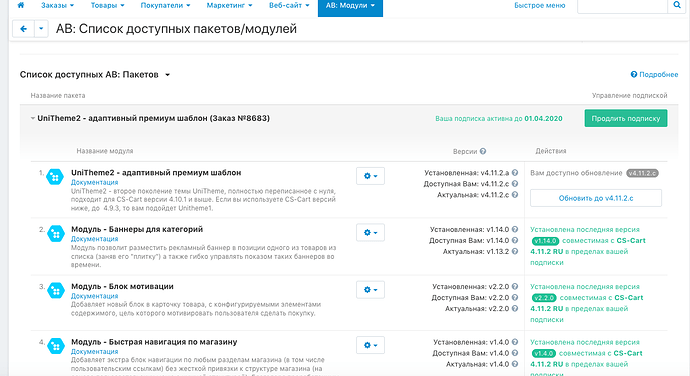Viewport: 690px width, 376px height.
Task: Open the gear dropdown for UniTheme2 module
Action: pyautogui.click(x=370, y=176)
